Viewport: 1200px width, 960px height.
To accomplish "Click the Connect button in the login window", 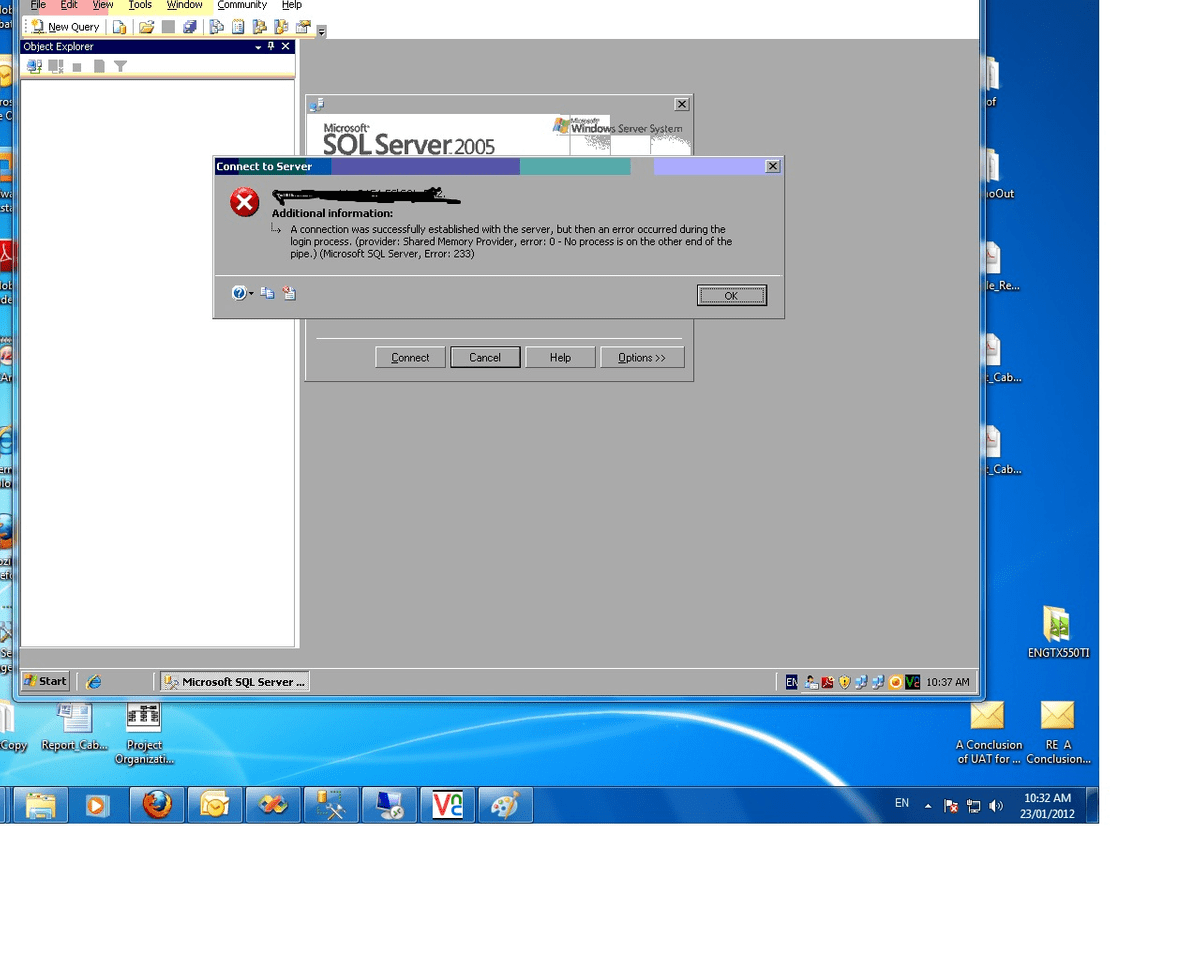I will coord(410,357).
